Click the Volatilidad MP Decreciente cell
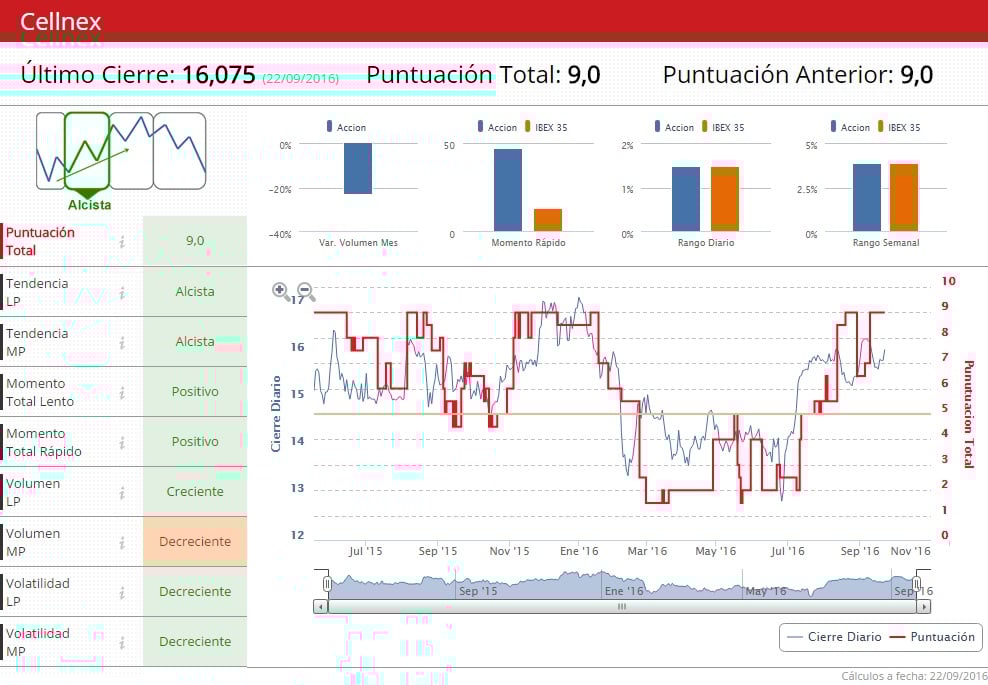 pyautogui.click(x=195, y=642)
